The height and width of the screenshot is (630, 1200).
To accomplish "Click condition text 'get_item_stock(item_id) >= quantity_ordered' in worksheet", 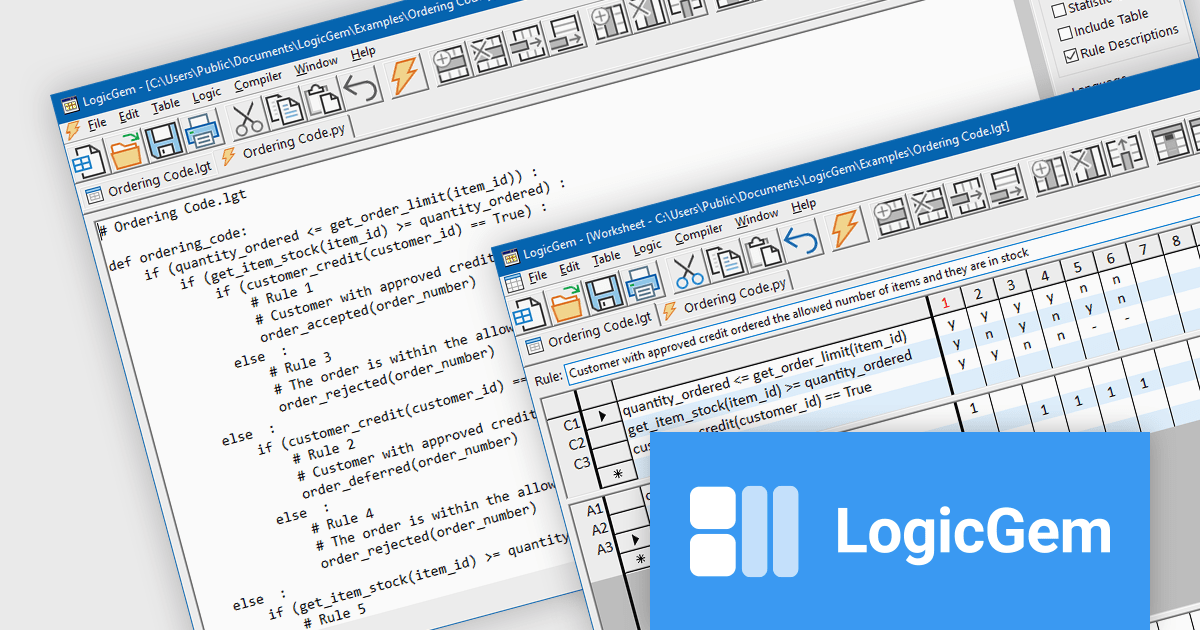I will (x=770, y=394).
